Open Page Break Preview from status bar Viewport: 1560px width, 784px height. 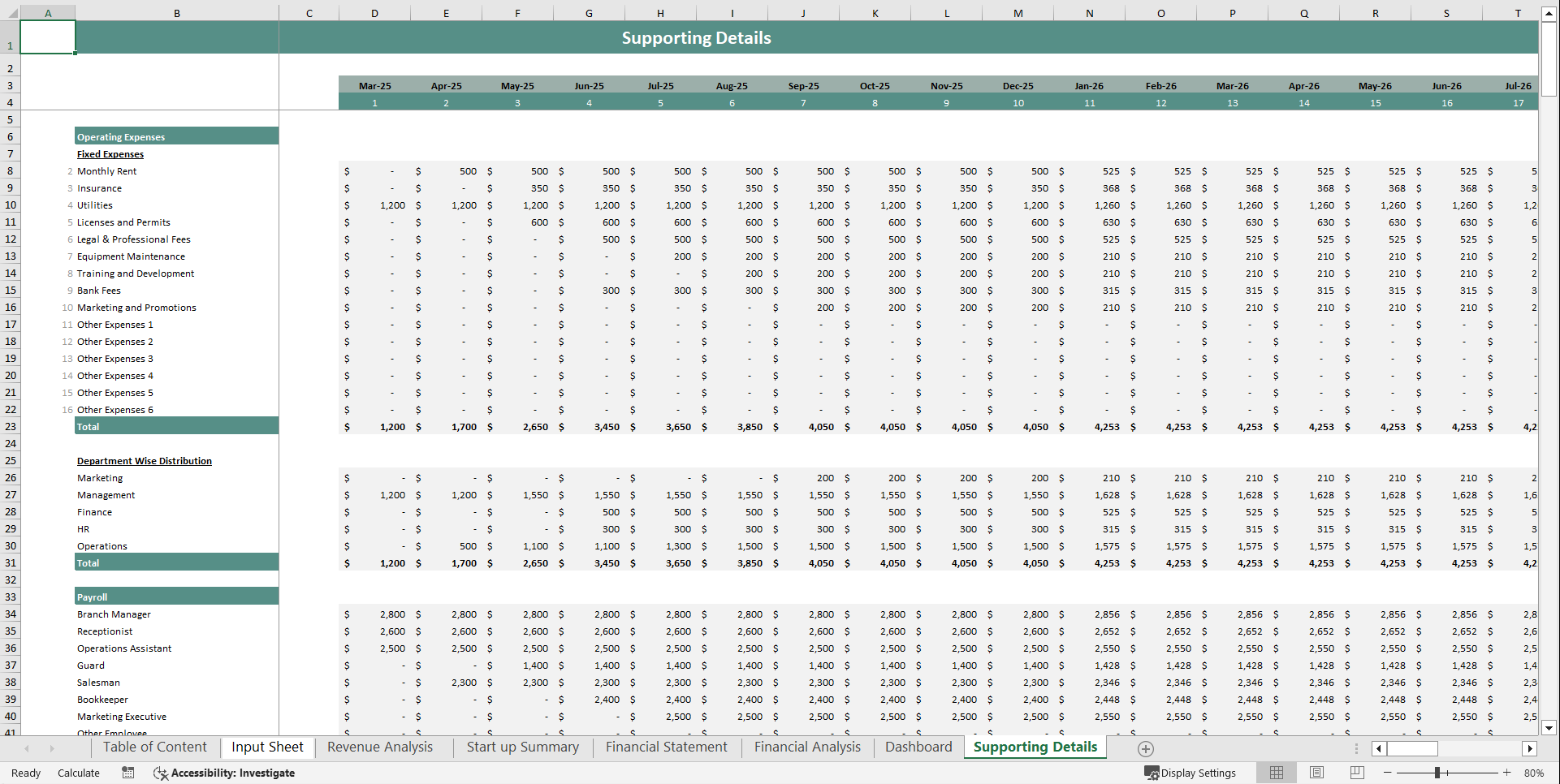pos(1355,773)
